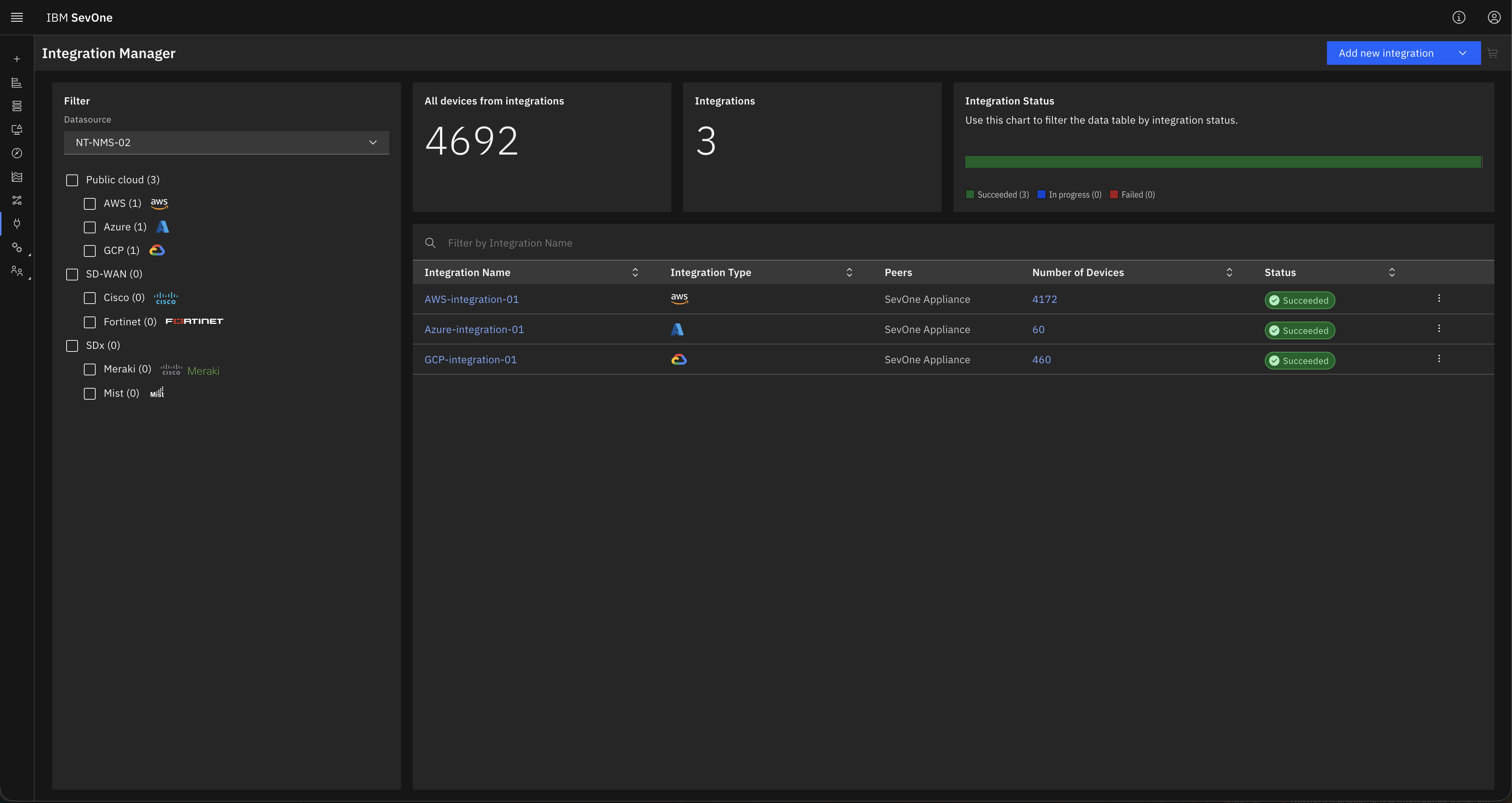
Task: Open the monitor alert icon in sidebar
Action: coord(17,130)
